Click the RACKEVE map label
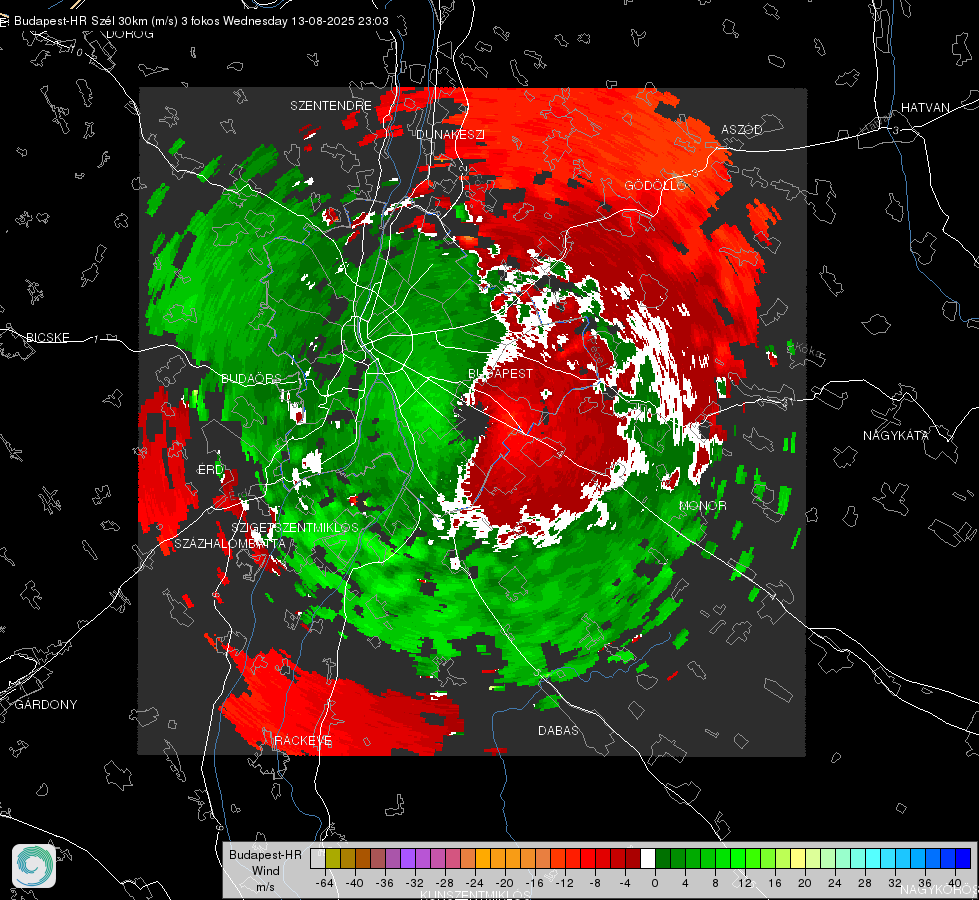This screenshot has width=979, height=900. [x=303, y=741]
